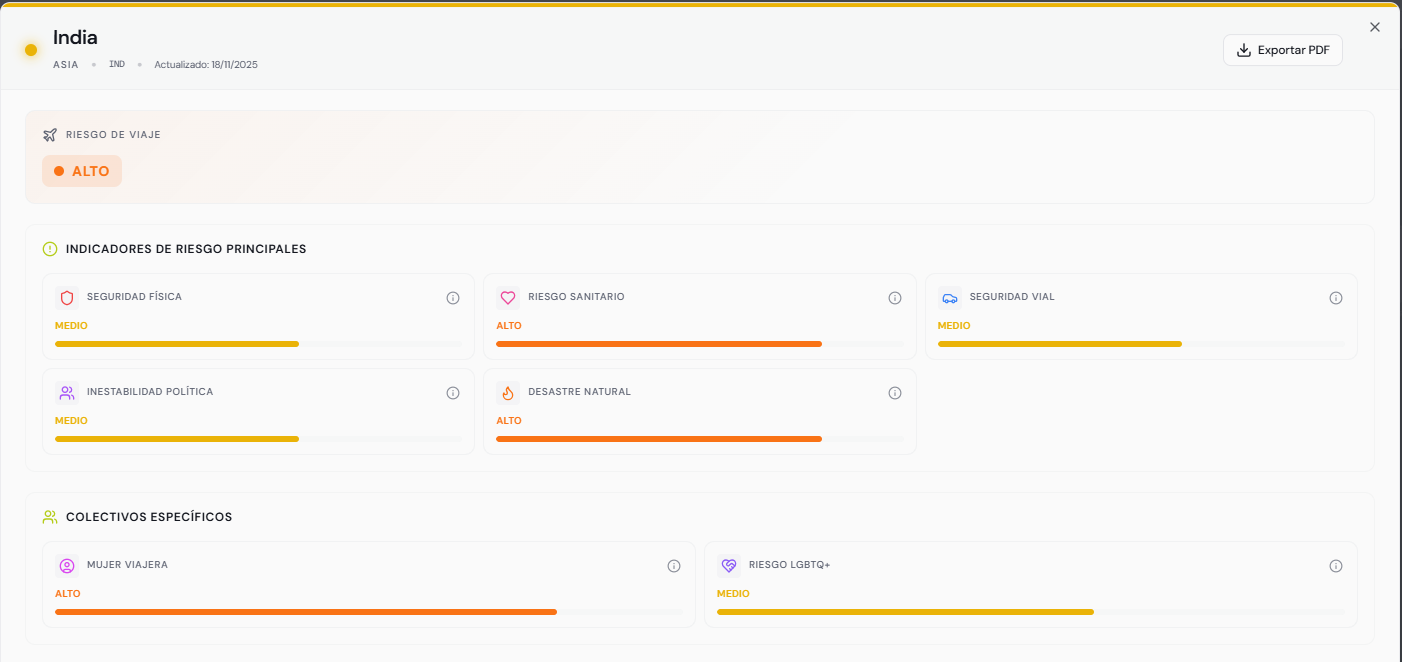Viewport: 1402px width, 662px height.
Task: Export the India report as PDF
Action: point(1283,50)
